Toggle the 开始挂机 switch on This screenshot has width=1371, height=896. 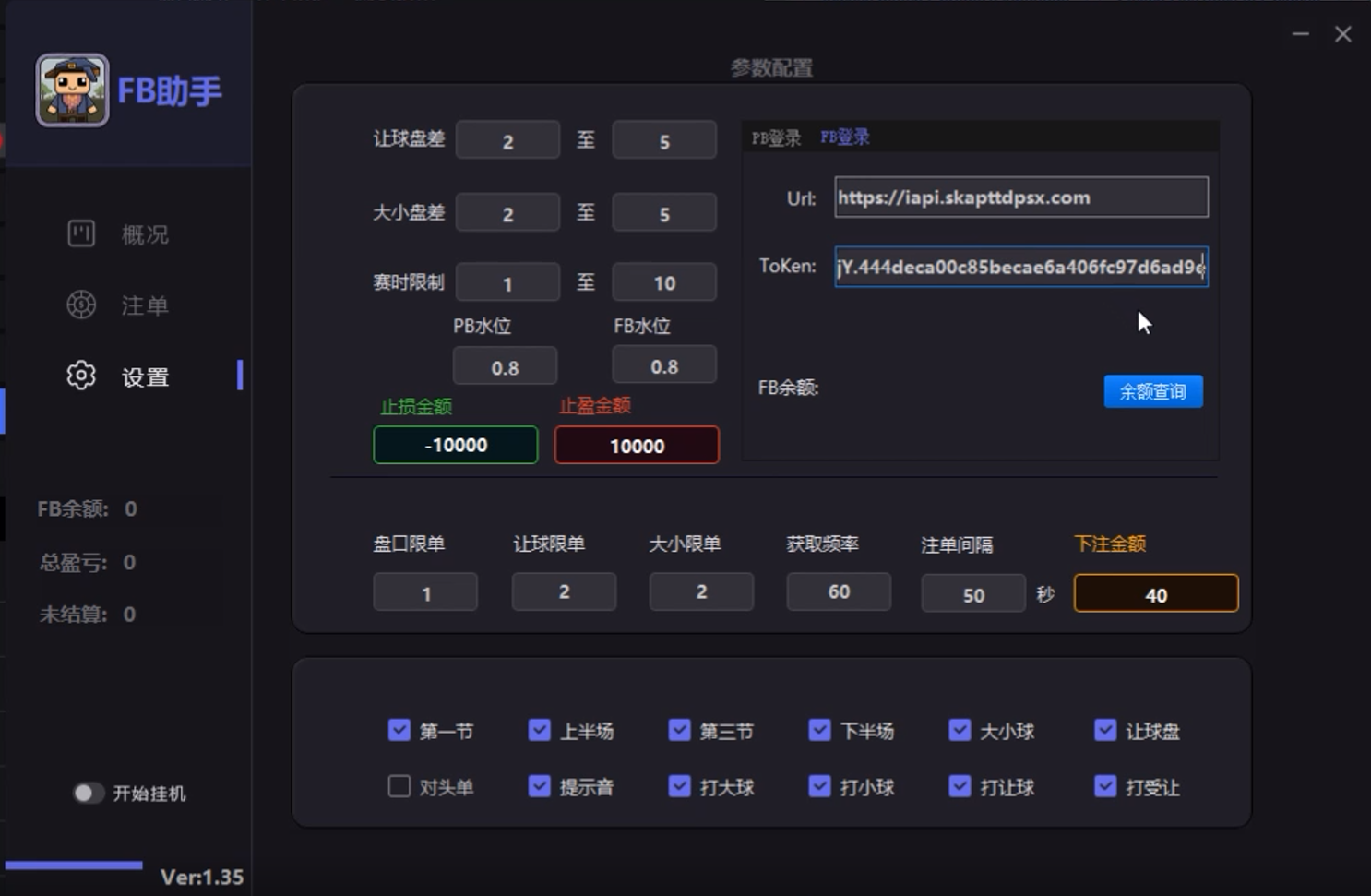(88, 794)
